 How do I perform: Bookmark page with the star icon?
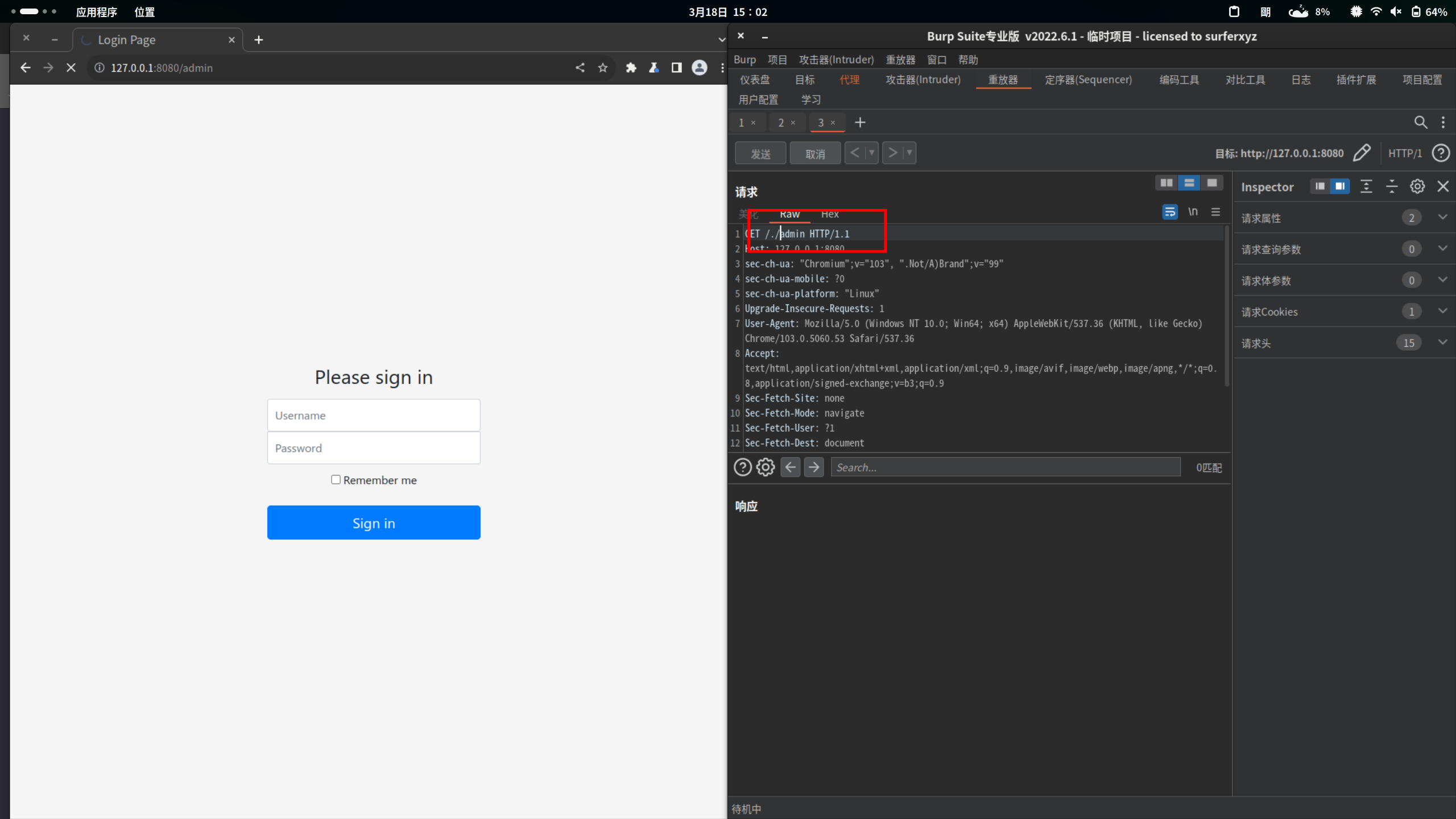(603, 68)
